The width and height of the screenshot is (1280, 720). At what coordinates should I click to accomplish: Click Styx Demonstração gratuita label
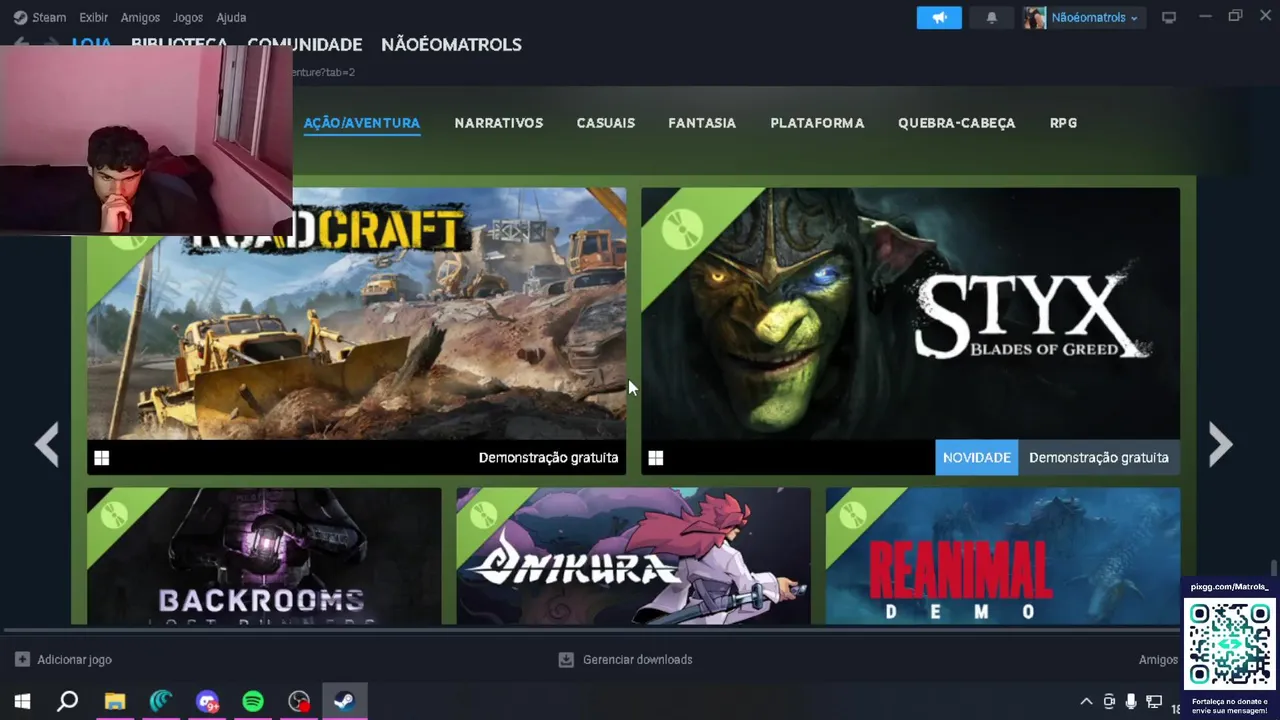coord(1099,458)
